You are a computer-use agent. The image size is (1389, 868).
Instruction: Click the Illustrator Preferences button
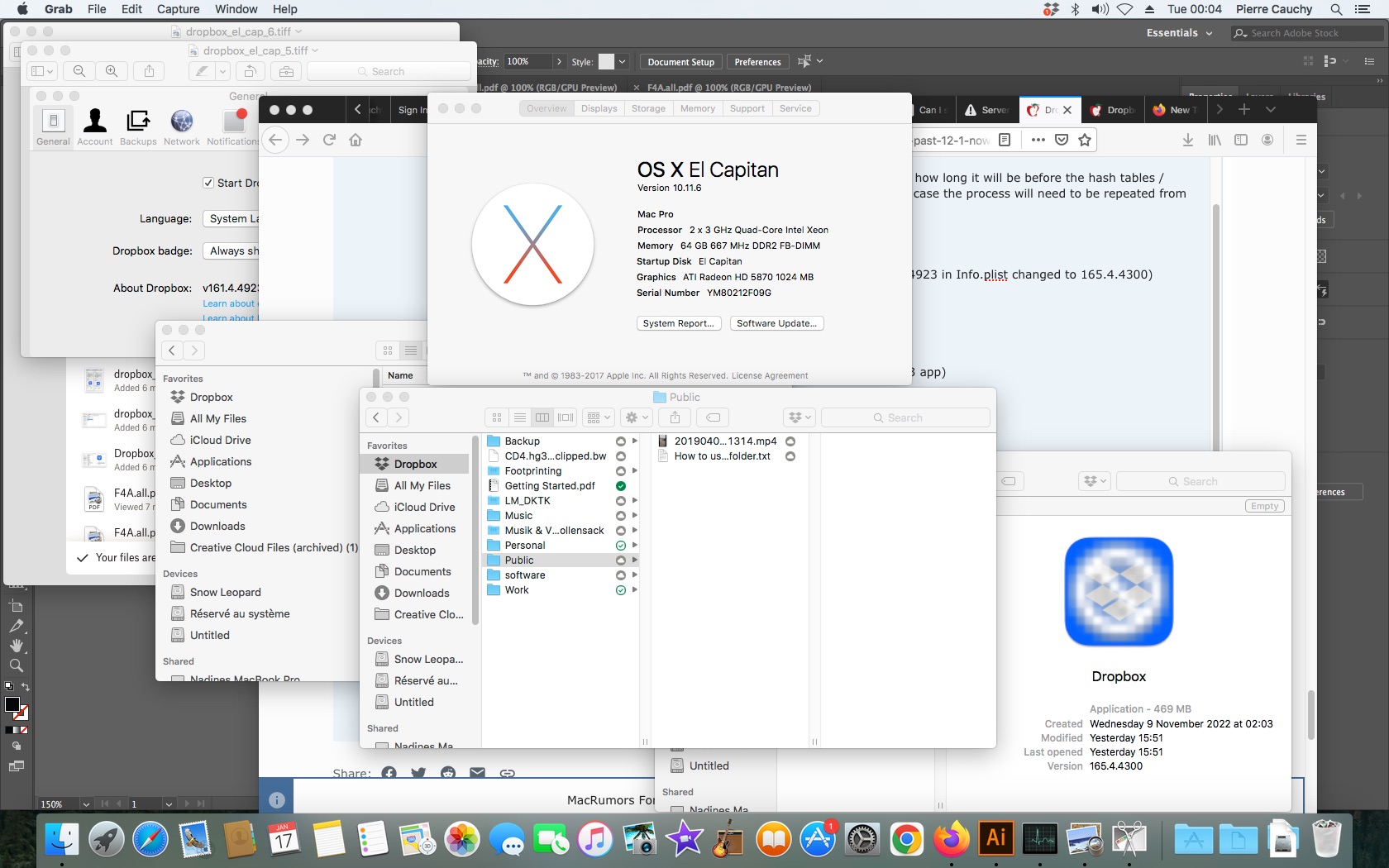[757, 61]
